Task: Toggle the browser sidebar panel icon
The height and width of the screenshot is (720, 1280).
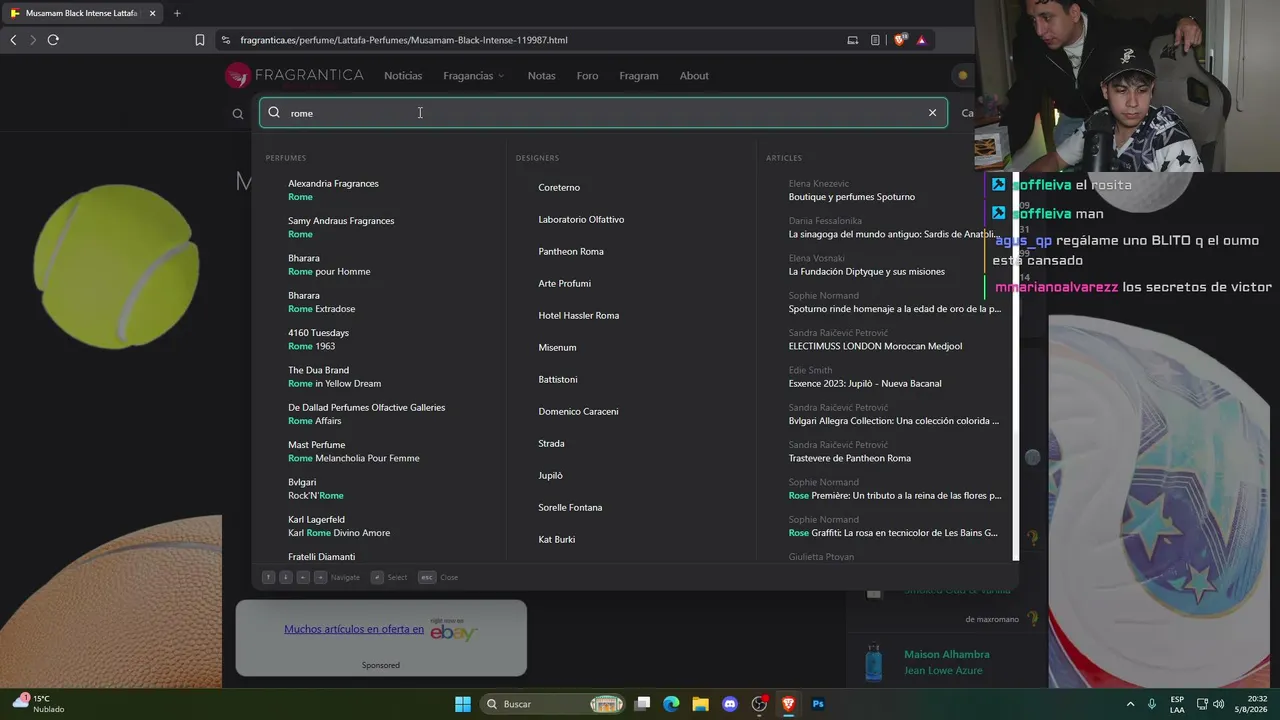Action: tap(853, 40)
